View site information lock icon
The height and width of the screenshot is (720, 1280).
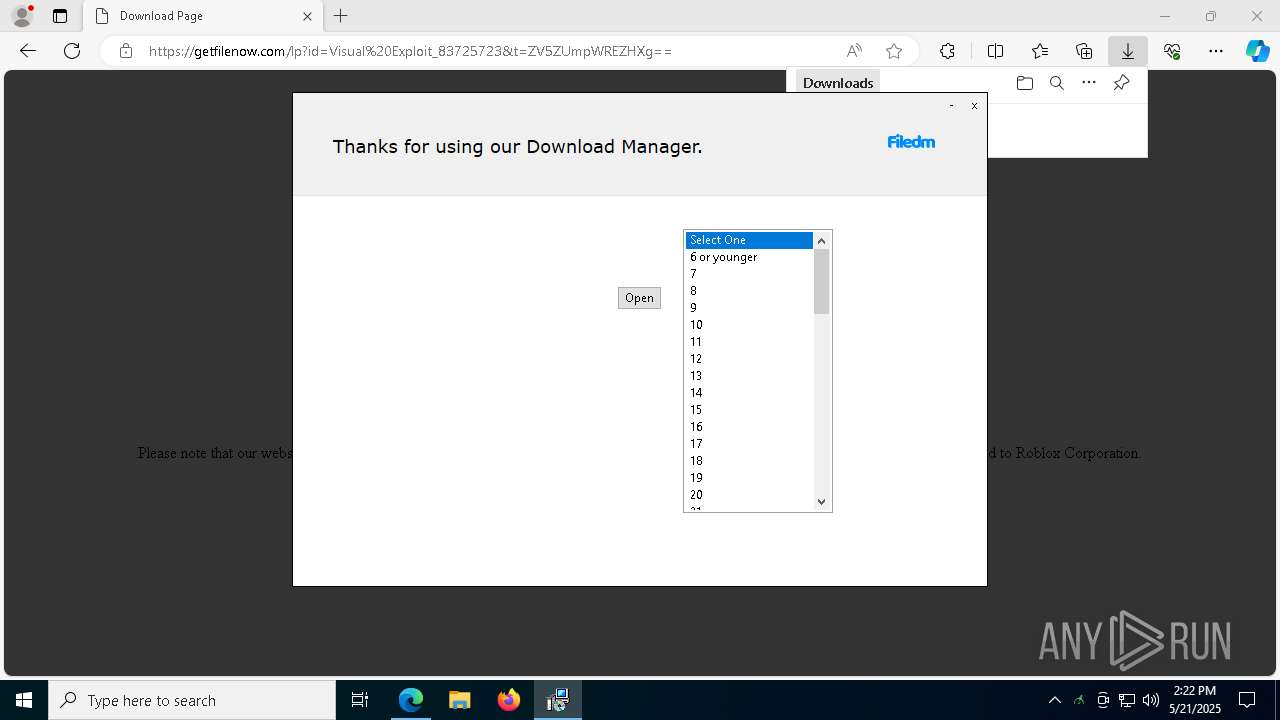tap(126, 51)
